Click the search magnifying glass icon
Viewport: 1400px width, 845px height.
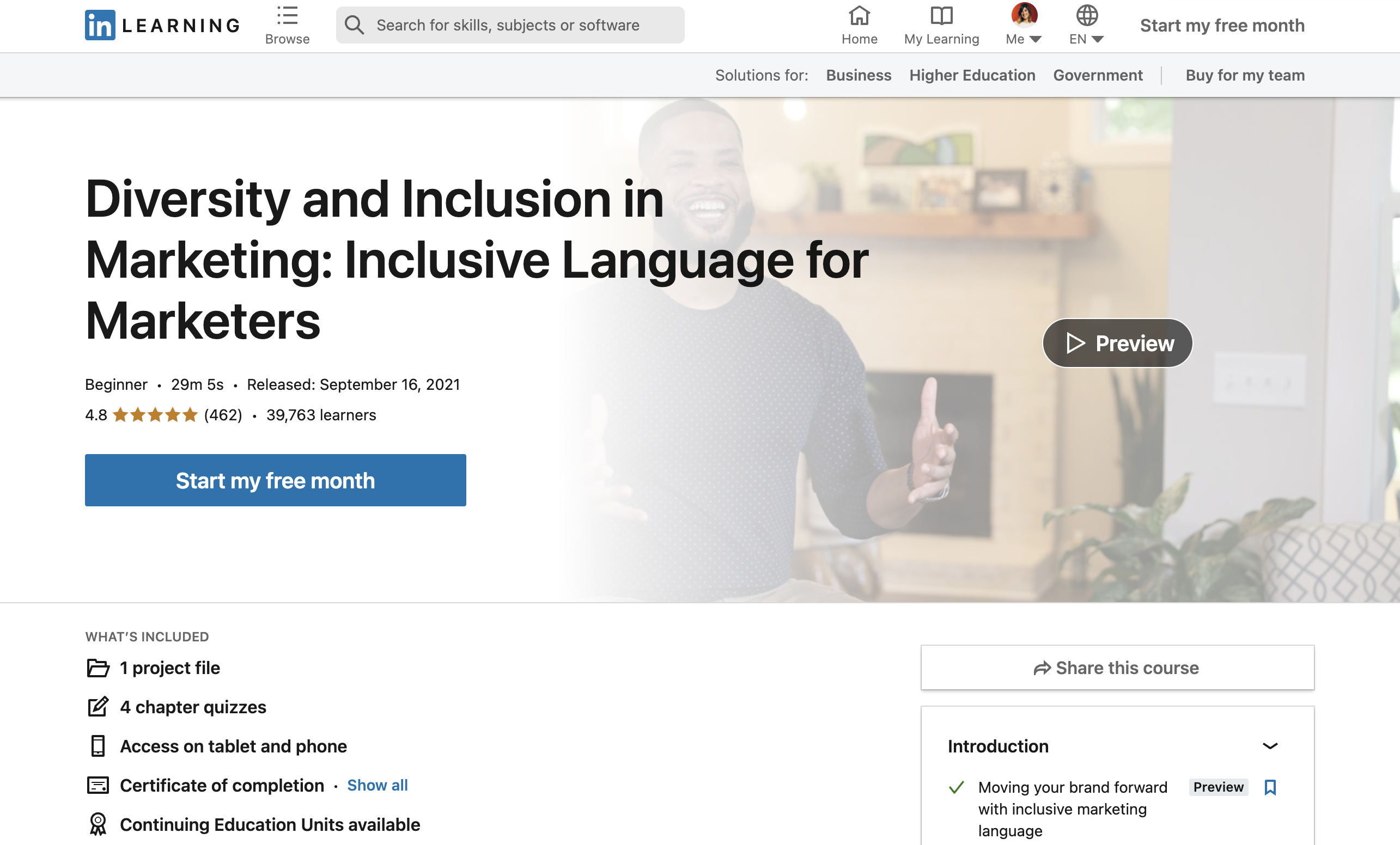pyautogui.click(x=355, y=25)
